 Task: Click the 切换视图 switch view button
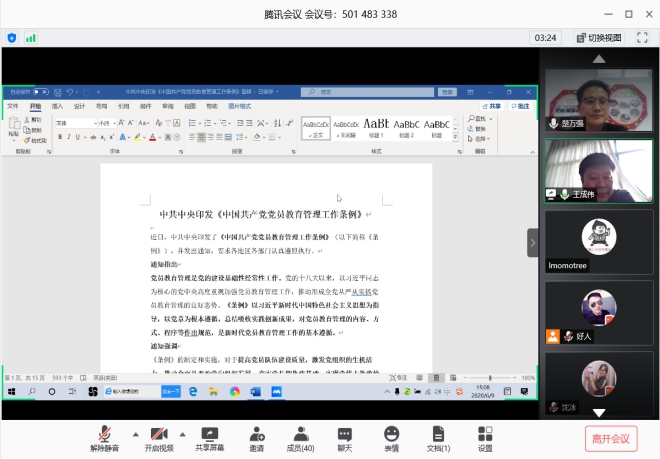598,37
